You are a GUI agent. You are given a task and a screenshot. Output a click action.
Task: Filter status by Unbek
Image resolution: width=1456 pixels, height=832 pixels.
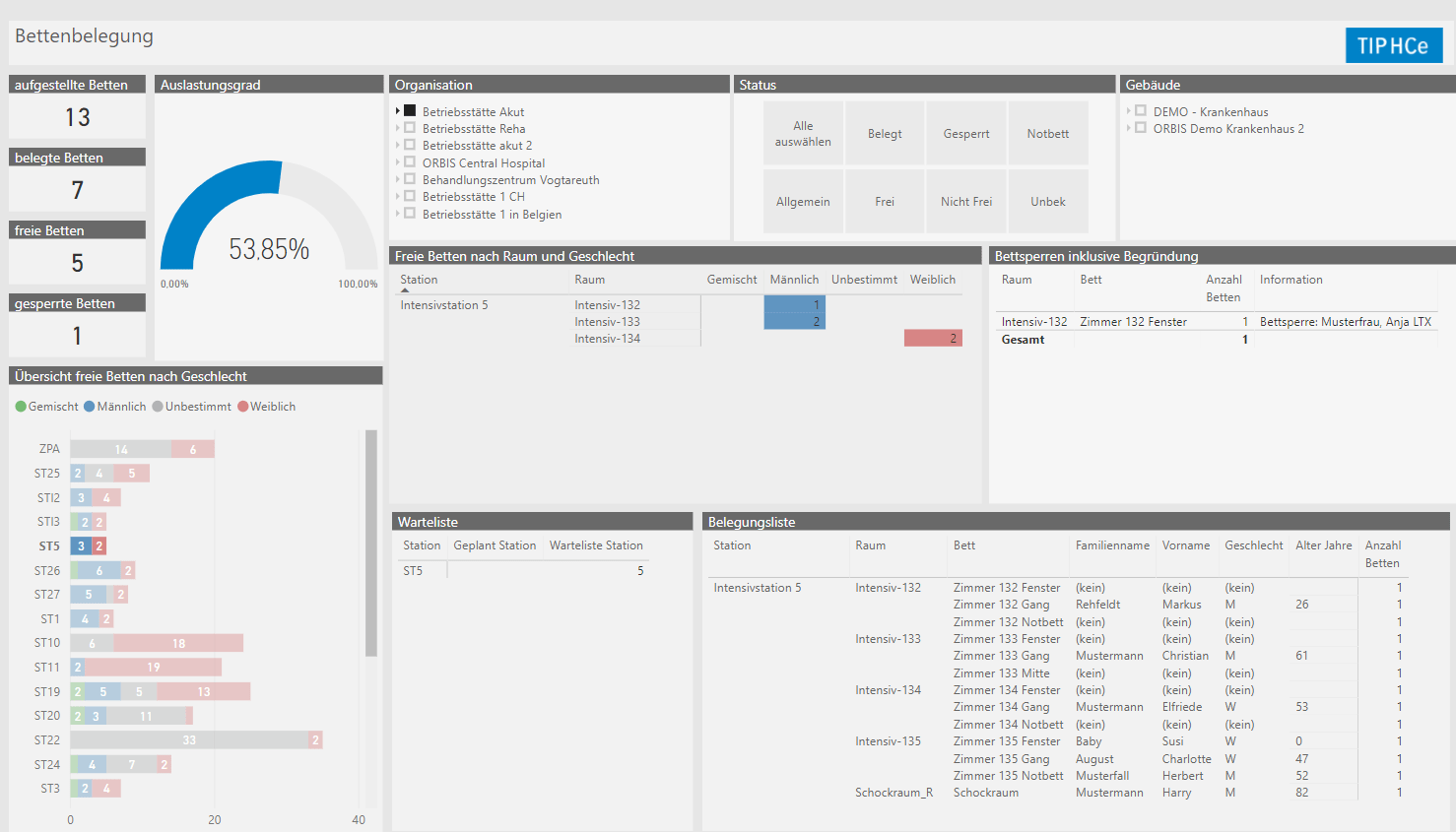(1048, 201)
